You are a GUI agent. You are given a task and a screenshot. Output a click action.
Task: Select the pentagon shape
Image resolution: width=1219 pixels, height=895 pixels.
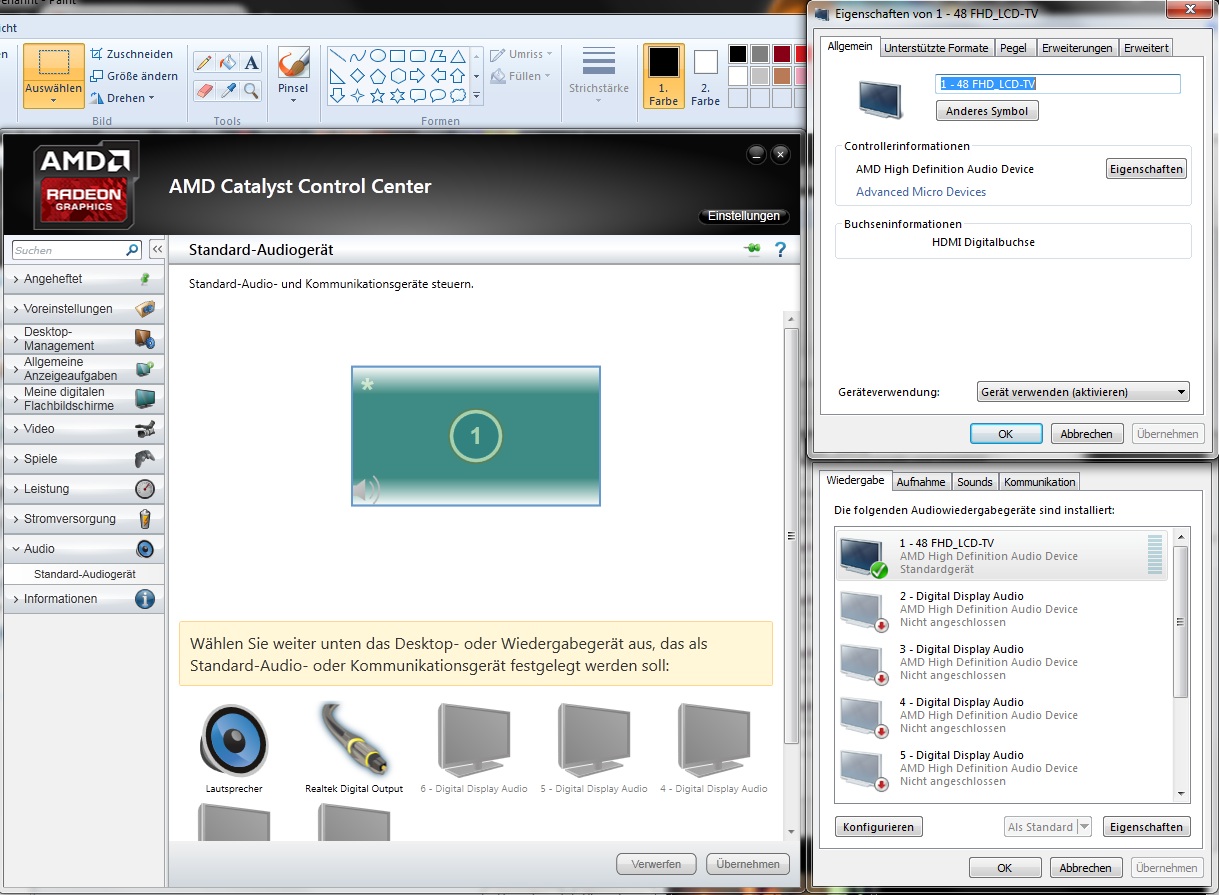point(378,76)
